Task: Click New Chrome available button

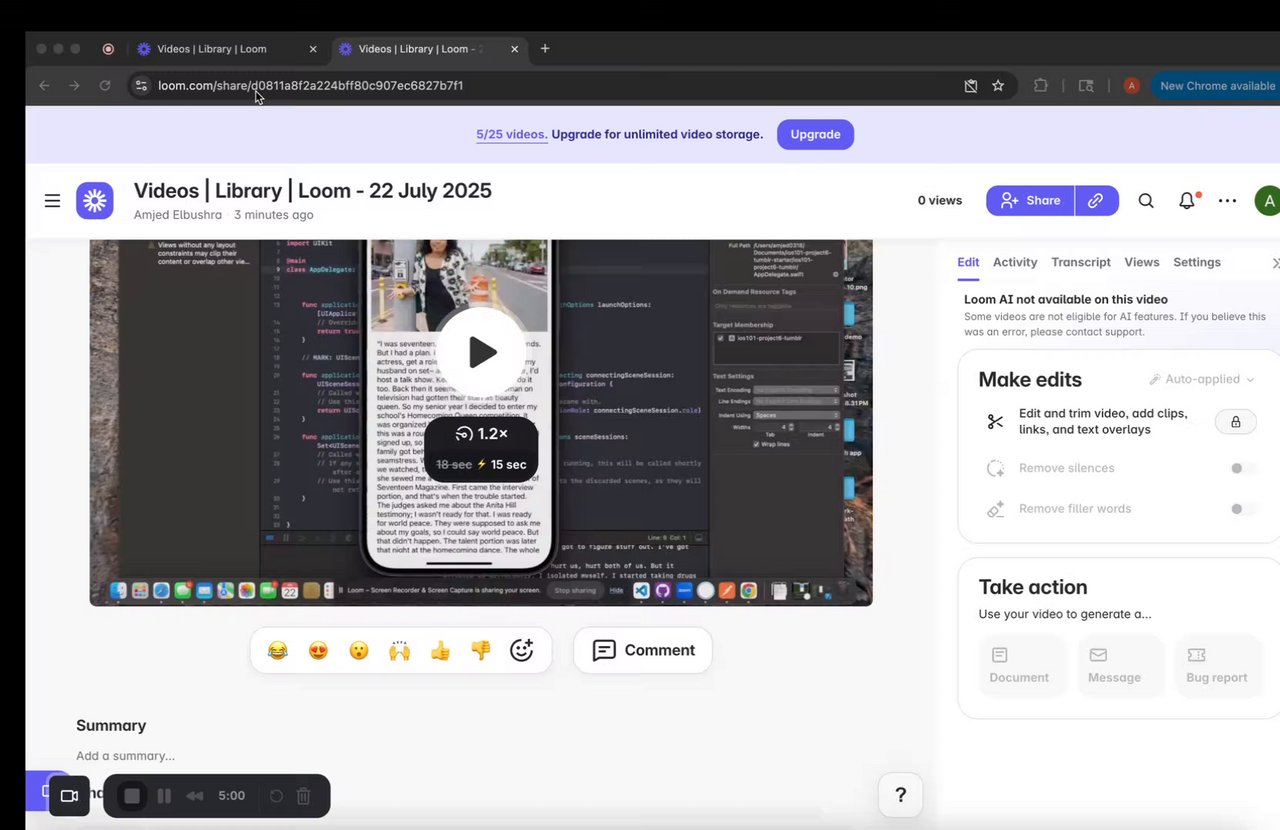Action: (1216, 86)
